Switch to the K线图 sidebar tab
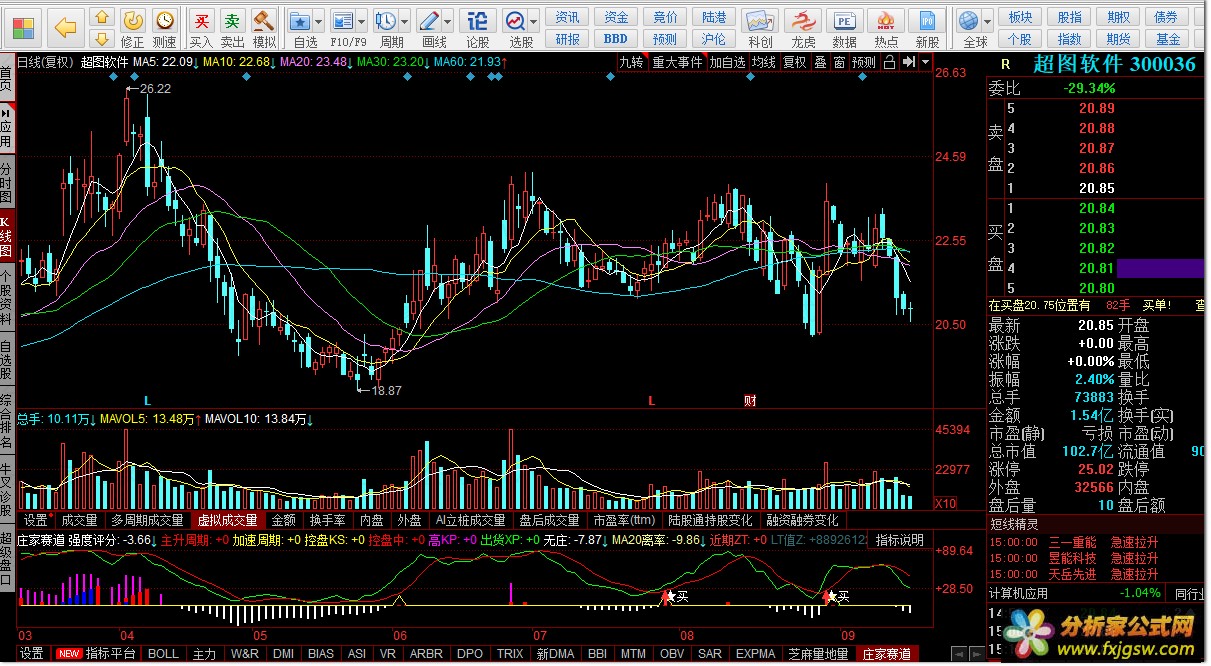Image resolution: width=1211 pixels, height=666 pixels. (7, 238)
